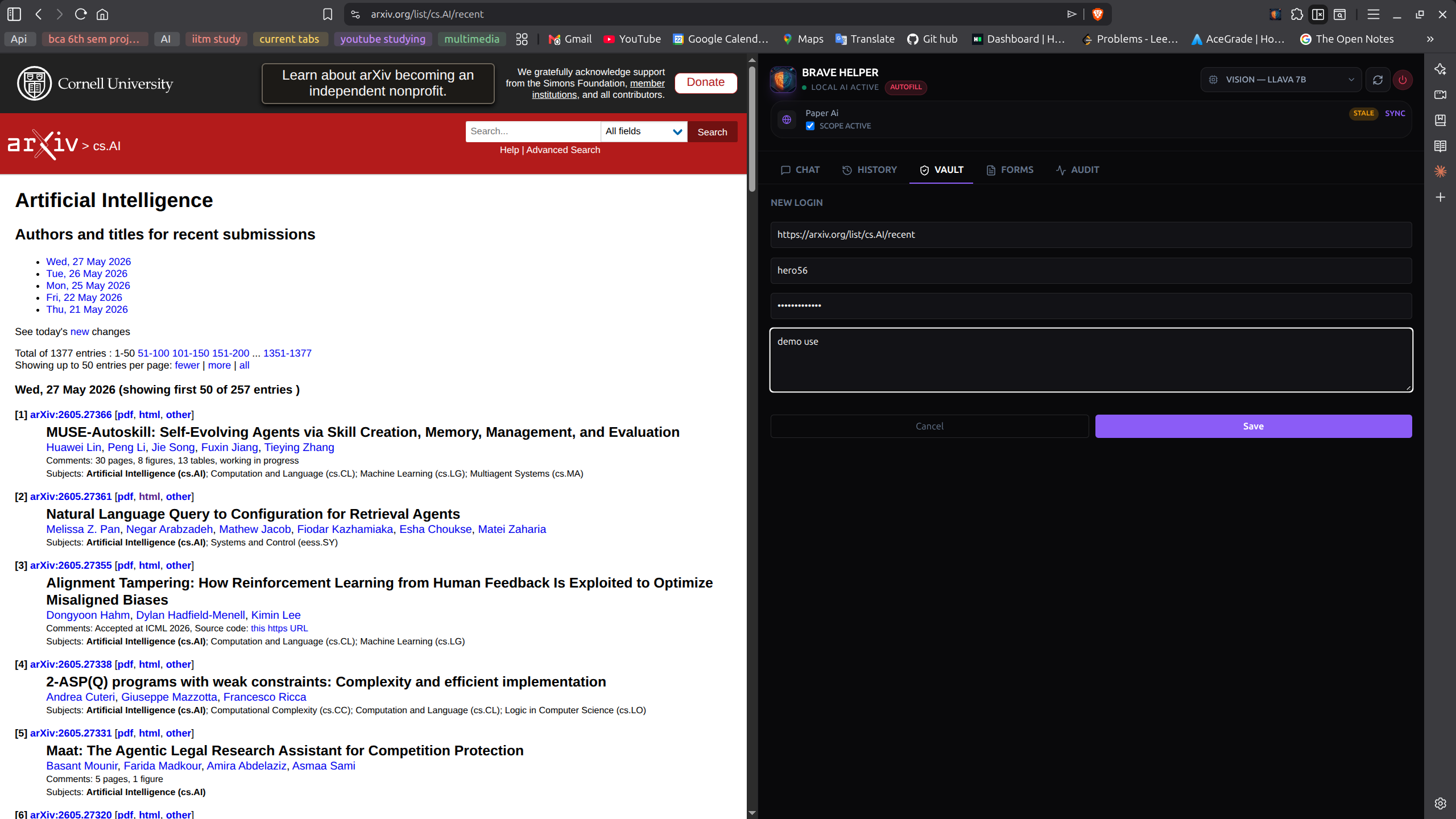Go back with the browser back arrow
This screenshot has width=1456, height=819.
tap(38, 14)
